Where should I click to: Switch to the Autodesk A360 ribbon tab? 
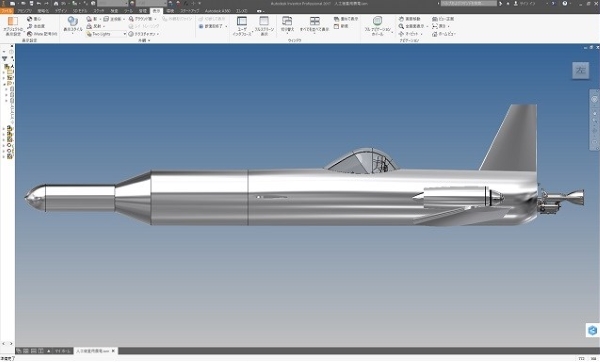coord(217,11)
